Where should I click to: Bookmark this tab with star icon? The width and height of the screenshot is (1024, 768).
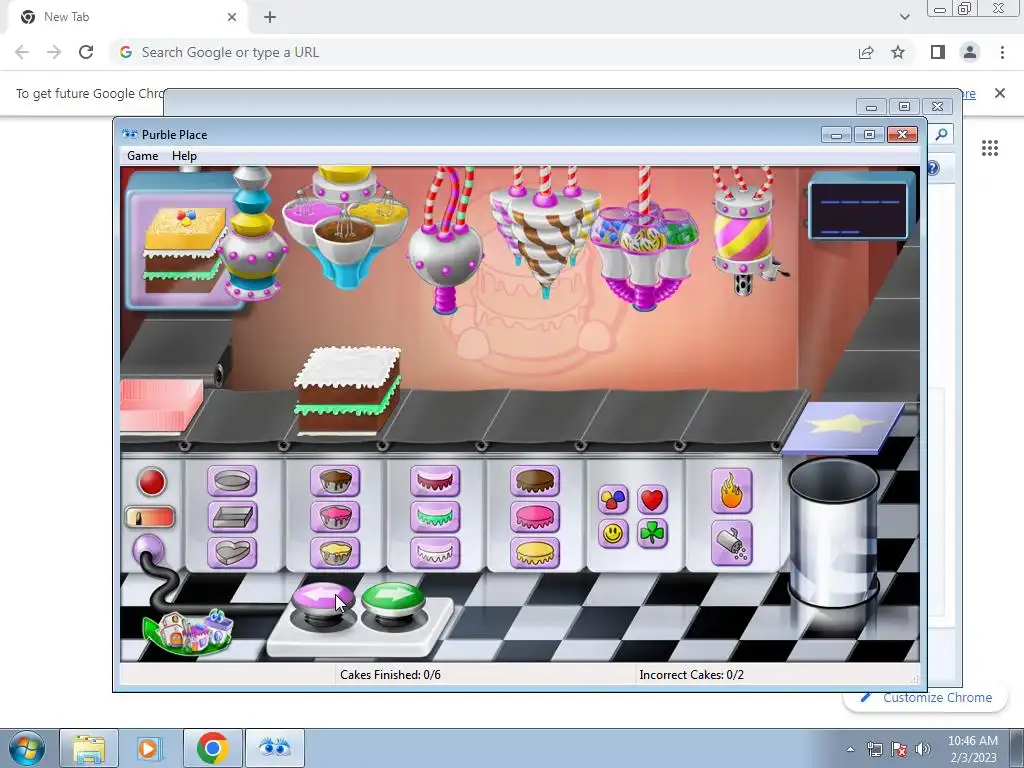click(x=898, y=52)
